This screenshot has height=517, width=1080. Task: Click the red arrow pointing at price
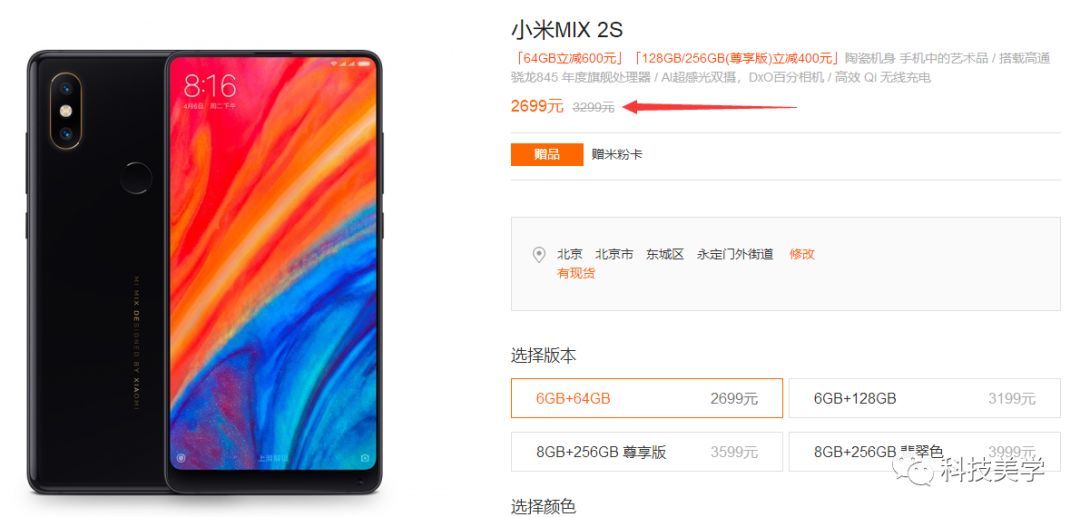tap(709, 107)
